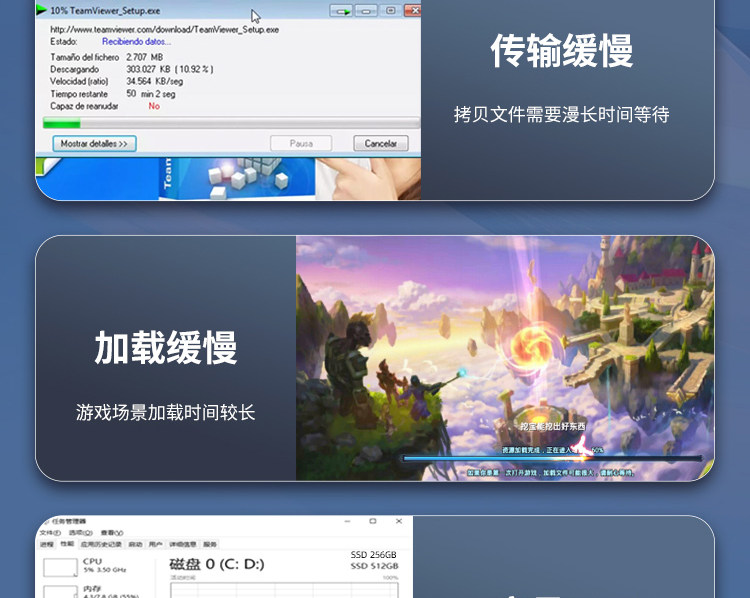Click the Pausa button in the download dialog
Screen dimensions: 750x598
301,144
